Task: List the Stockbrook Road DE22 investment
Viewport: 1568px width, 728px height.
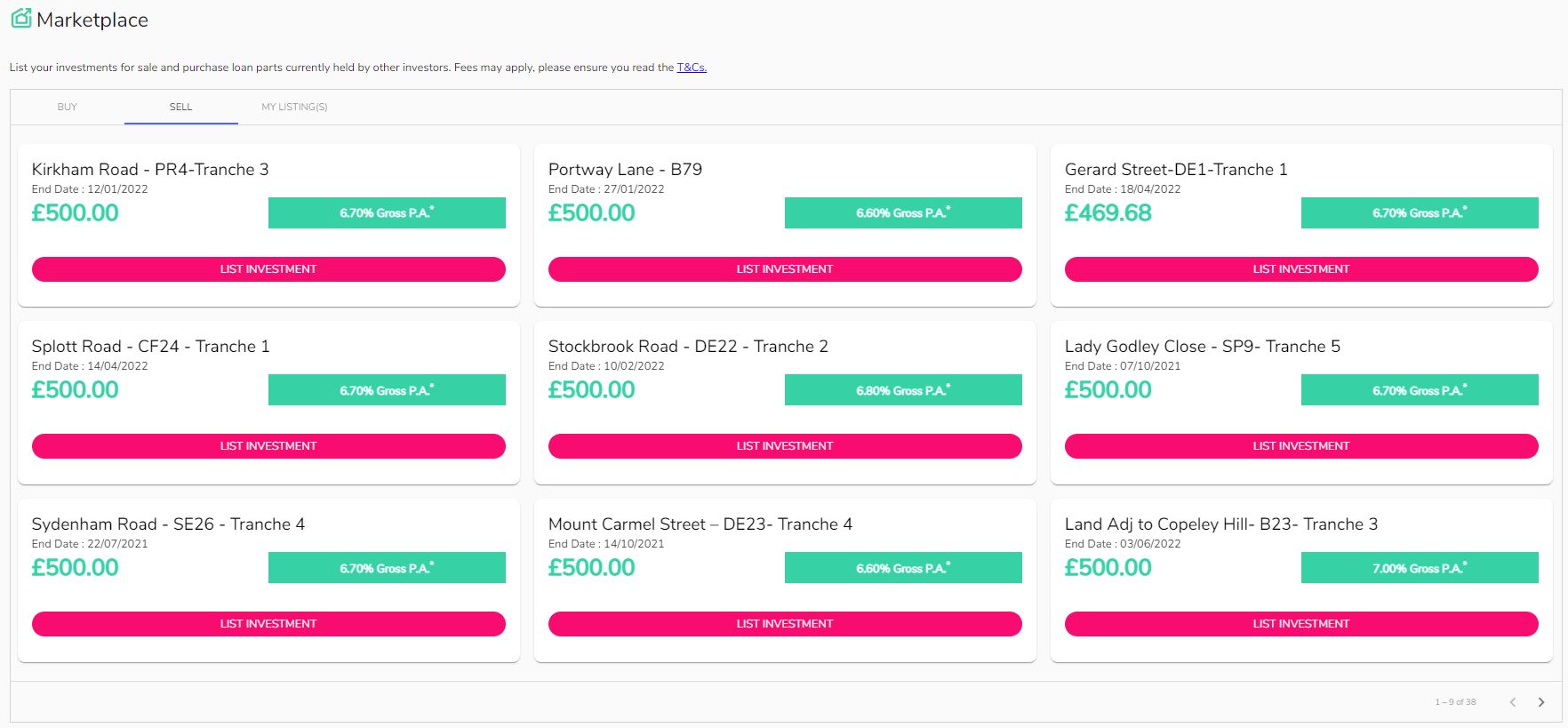Action: point(785,446)
